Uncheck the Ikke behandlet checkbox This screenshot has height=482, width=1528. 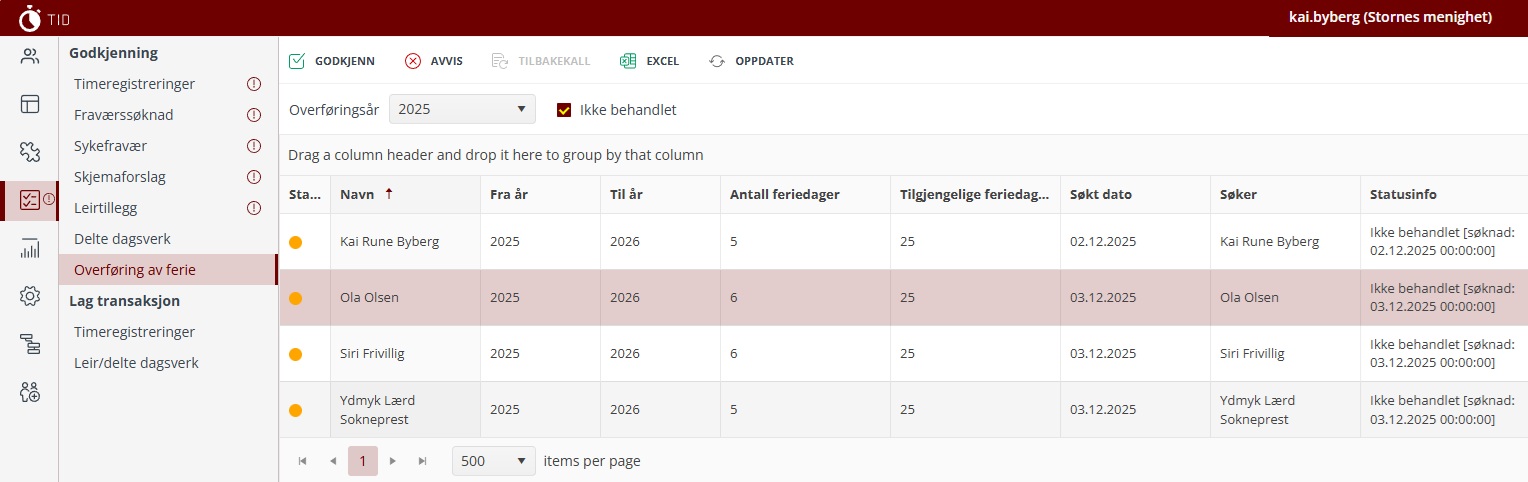coord(564,110)
